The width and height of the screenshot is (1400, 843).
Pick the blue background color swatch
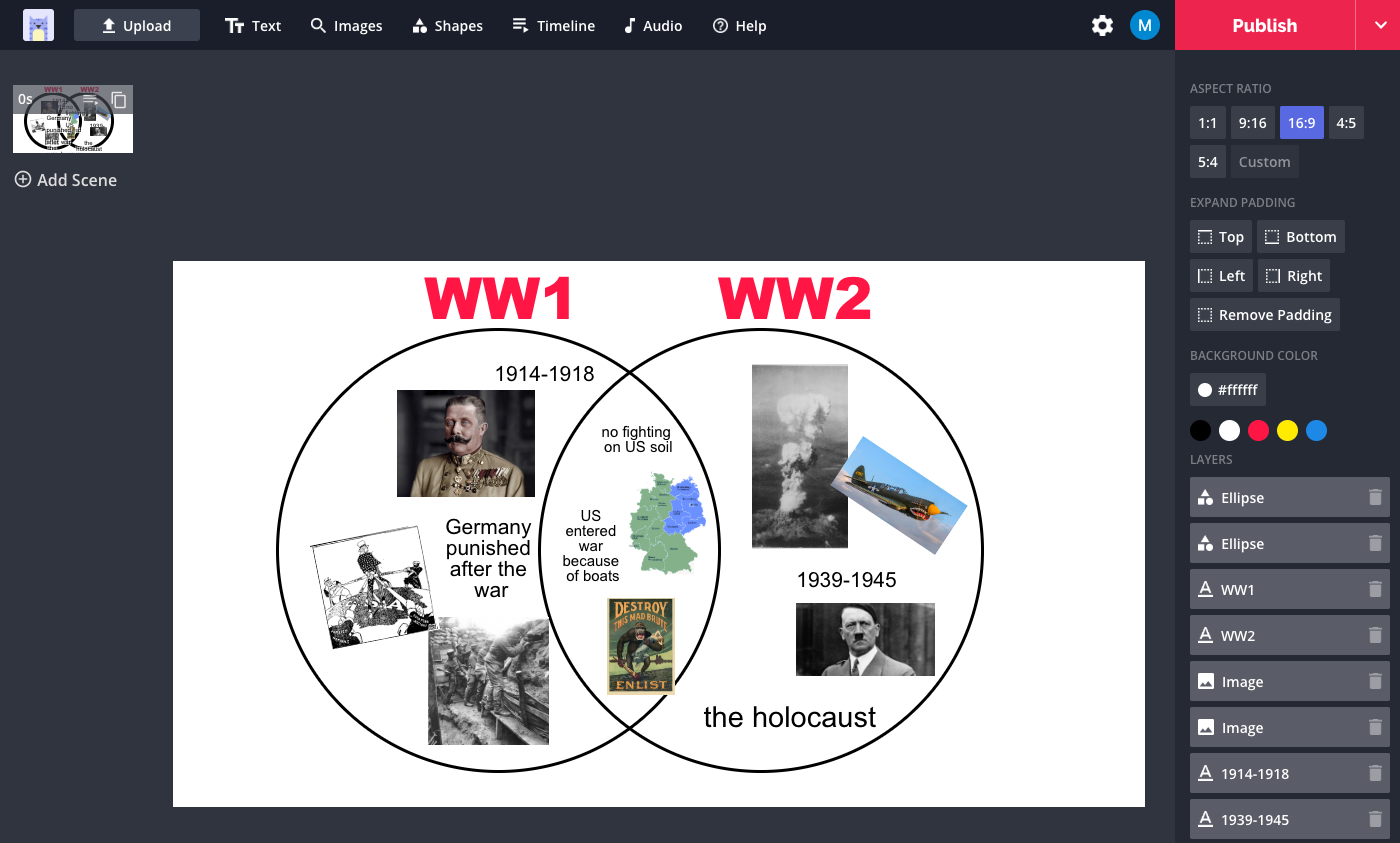pos(1317,431)
